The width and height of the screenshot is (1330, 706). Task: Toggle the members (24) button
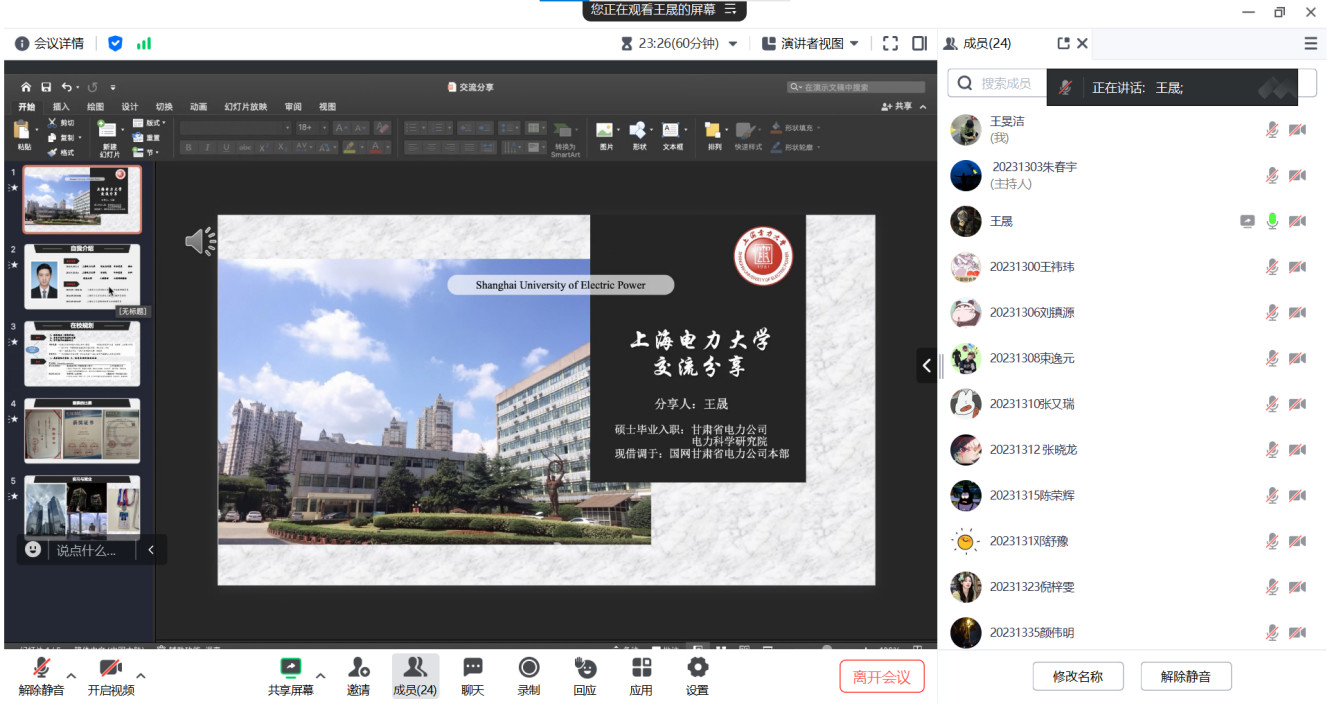(x=415, y=677)
